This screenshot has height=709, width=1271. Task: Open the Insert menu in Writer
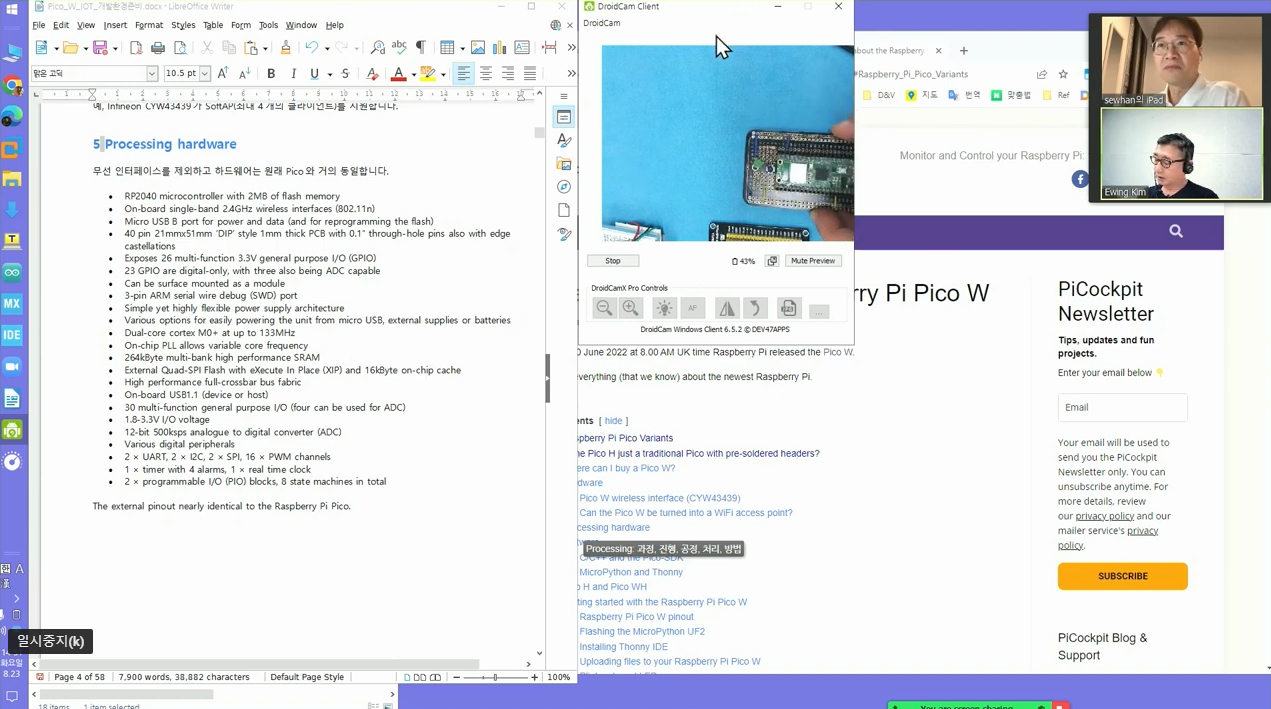115,25
